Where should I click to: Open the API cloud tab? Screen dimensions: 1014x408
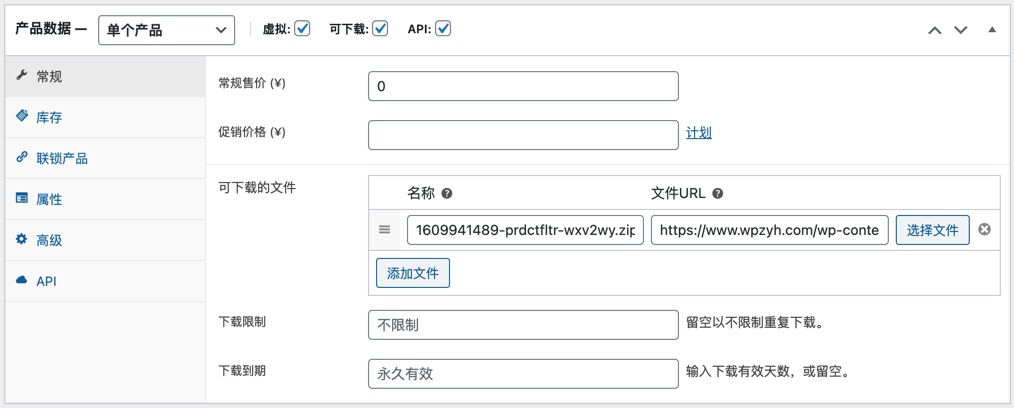pos(105,281)
